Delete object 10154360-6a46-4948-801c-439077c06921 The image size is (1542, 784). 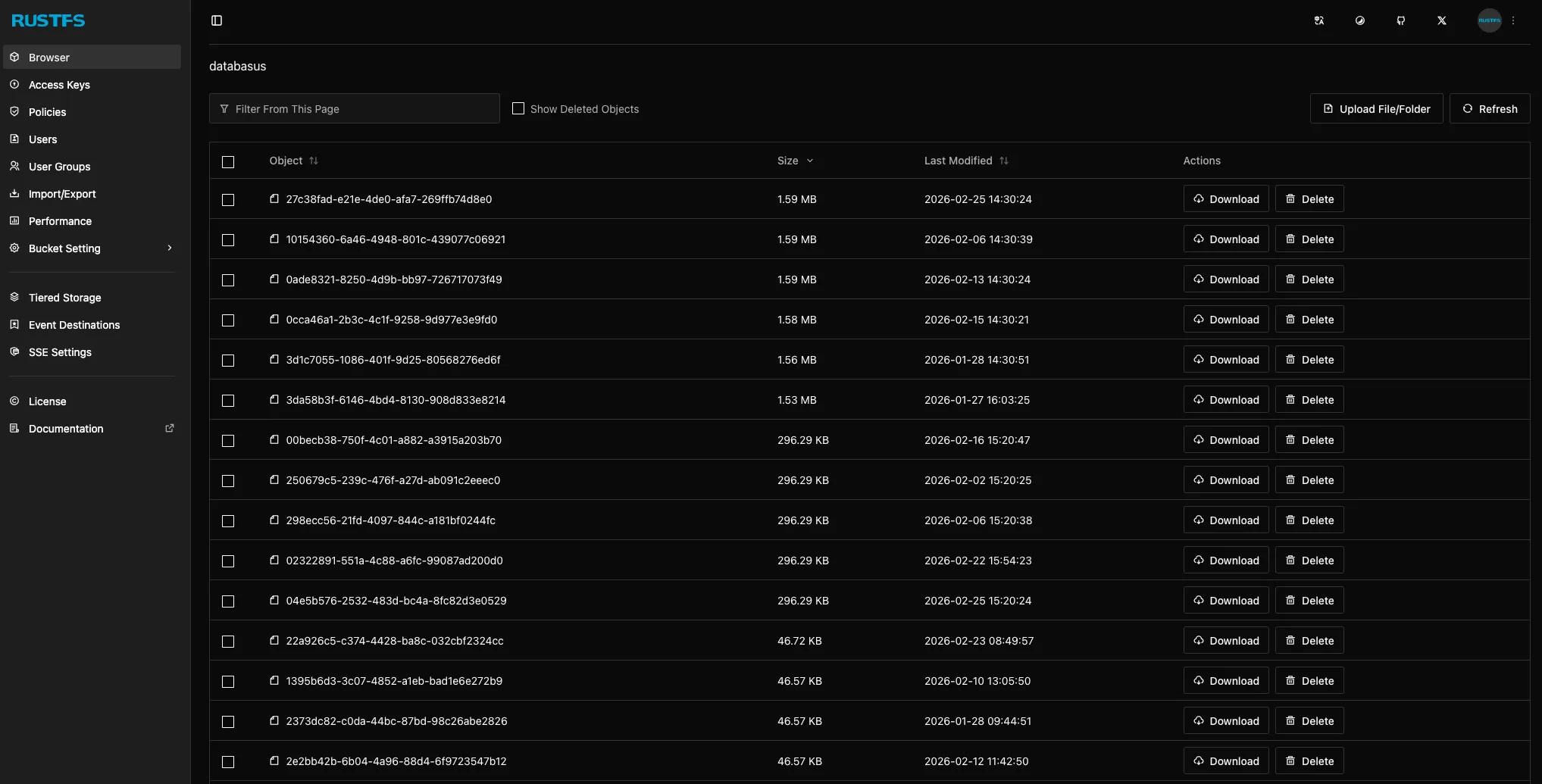point(1309,239)
